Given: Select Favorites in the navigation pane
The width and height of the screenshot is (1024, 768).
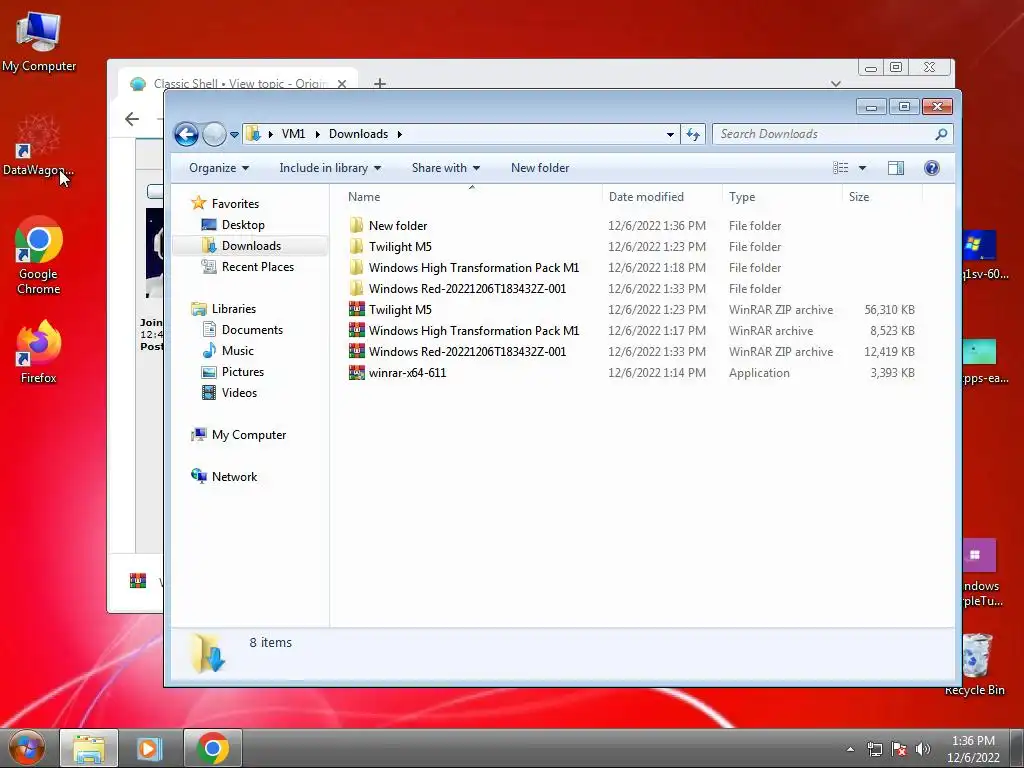Looking at the screenshot, I should click(x=235, y=204).
